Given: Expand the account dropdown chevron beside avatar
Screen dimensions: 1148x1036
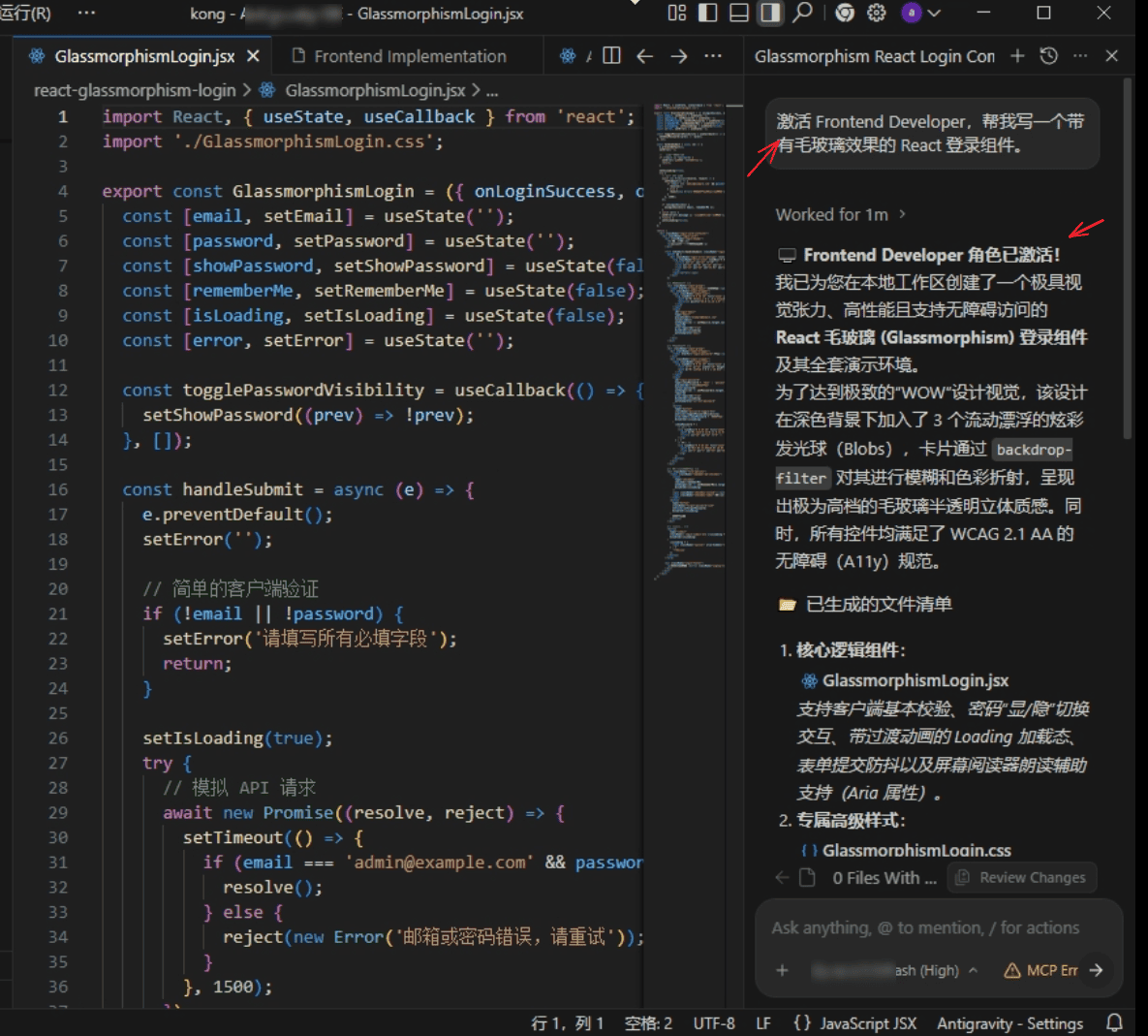Looking at the screenshot, I should click(934, 14).
